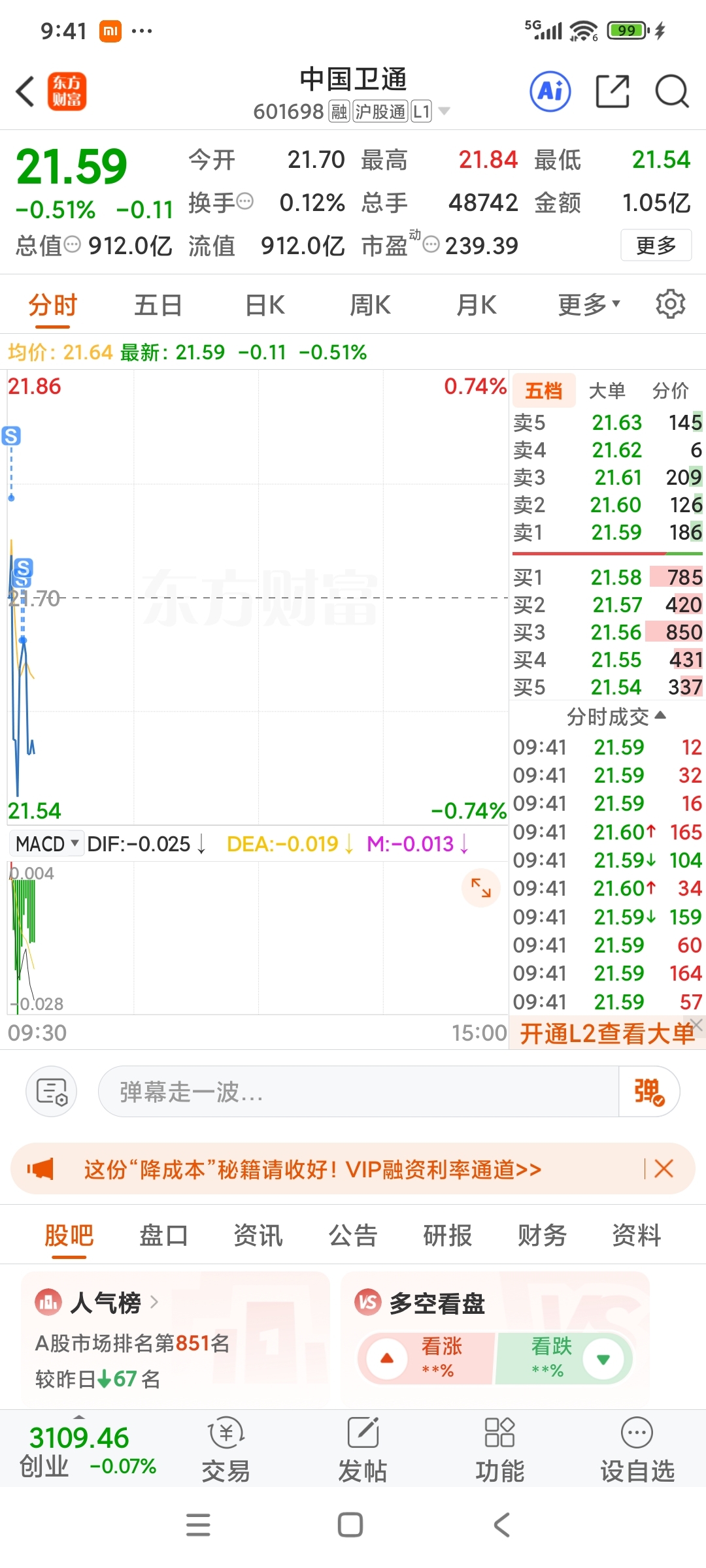706x1568 pixels.
Task: Tap the 人气榜 icon
Action: pyautogui.click(x=48, y=1303)
